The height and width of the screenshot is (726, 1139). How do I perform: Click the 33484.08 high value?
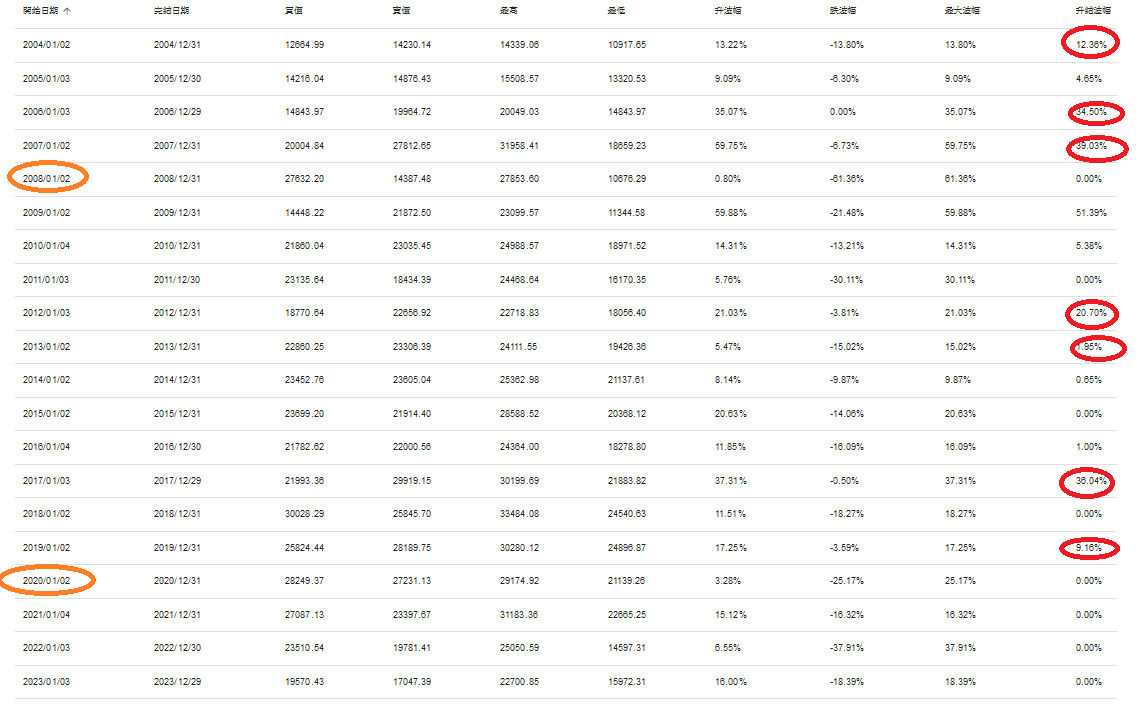click(519, 514)
